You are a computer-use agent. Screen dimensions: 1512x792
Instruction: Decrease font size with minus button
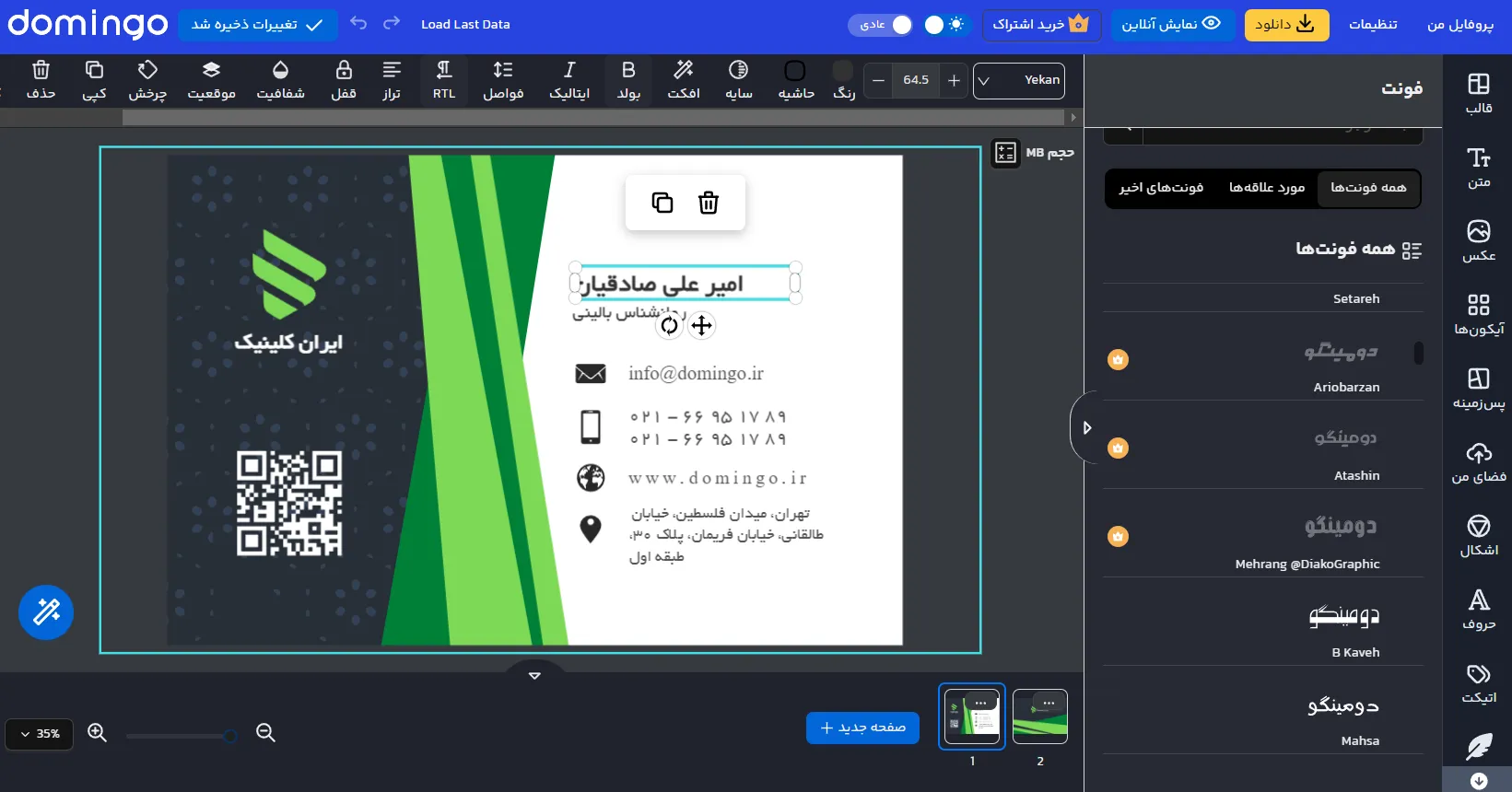(x=879, y=81)
